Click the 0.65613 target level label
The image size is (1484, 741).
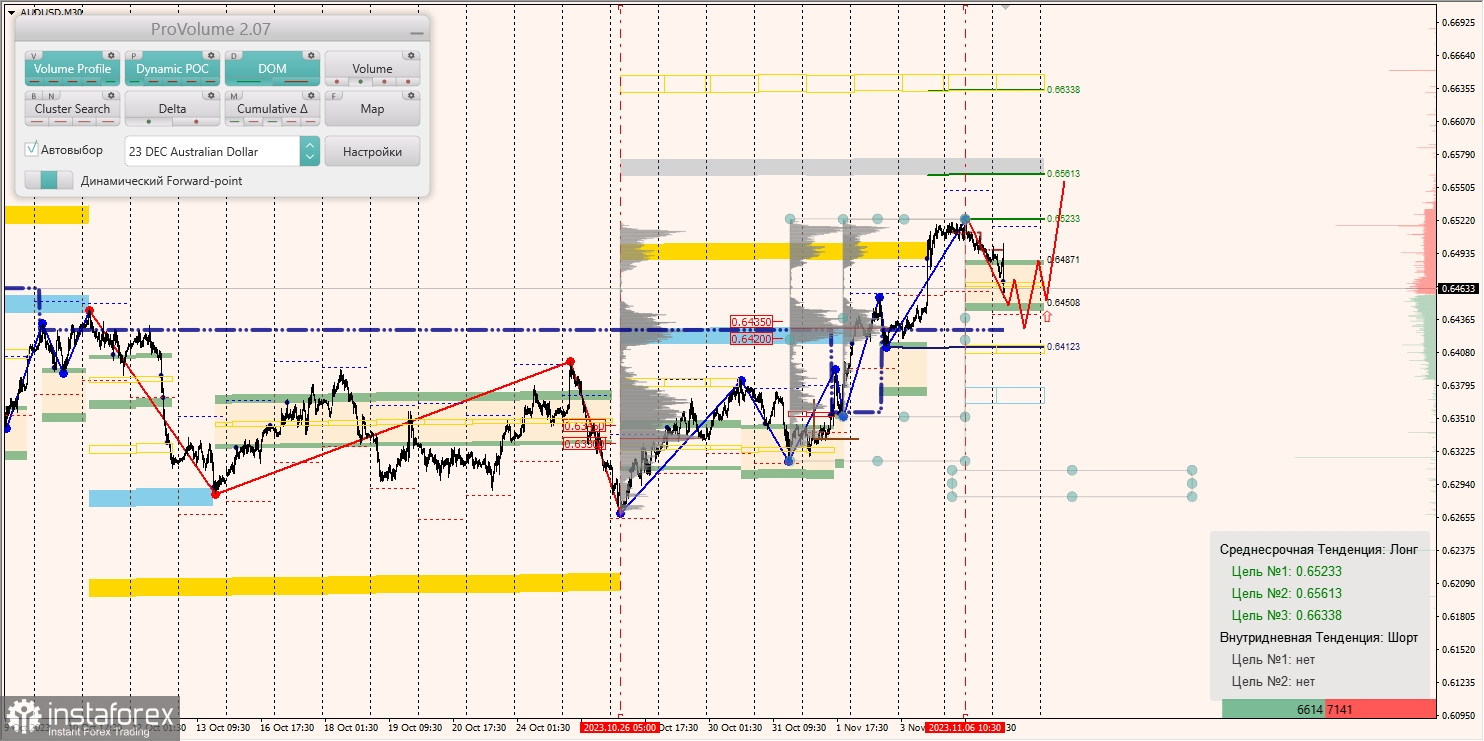(1063, 173)
